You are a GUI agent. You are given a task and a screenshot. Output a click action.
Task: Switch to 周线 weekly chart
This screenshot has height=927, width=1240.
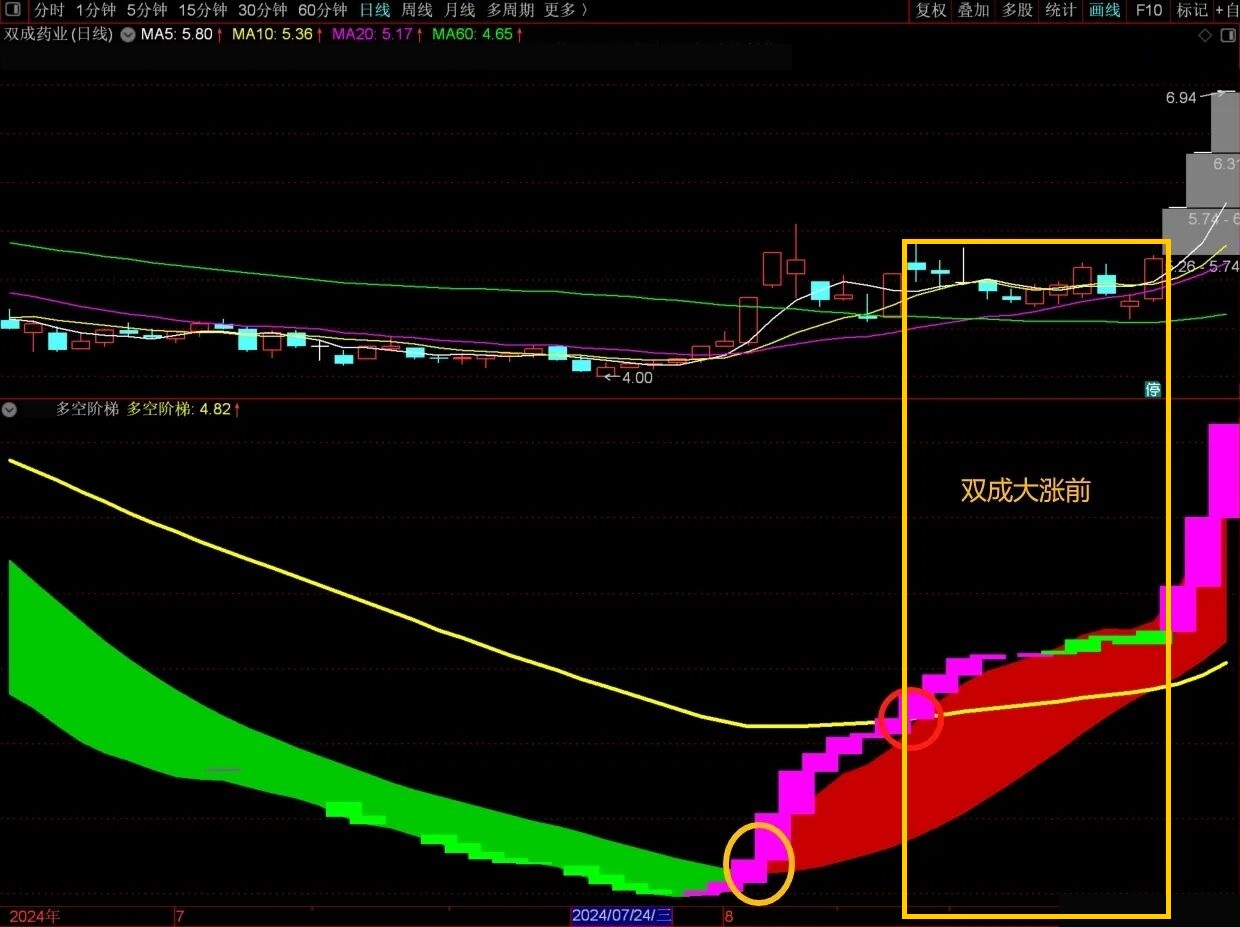tap(417, 10)
